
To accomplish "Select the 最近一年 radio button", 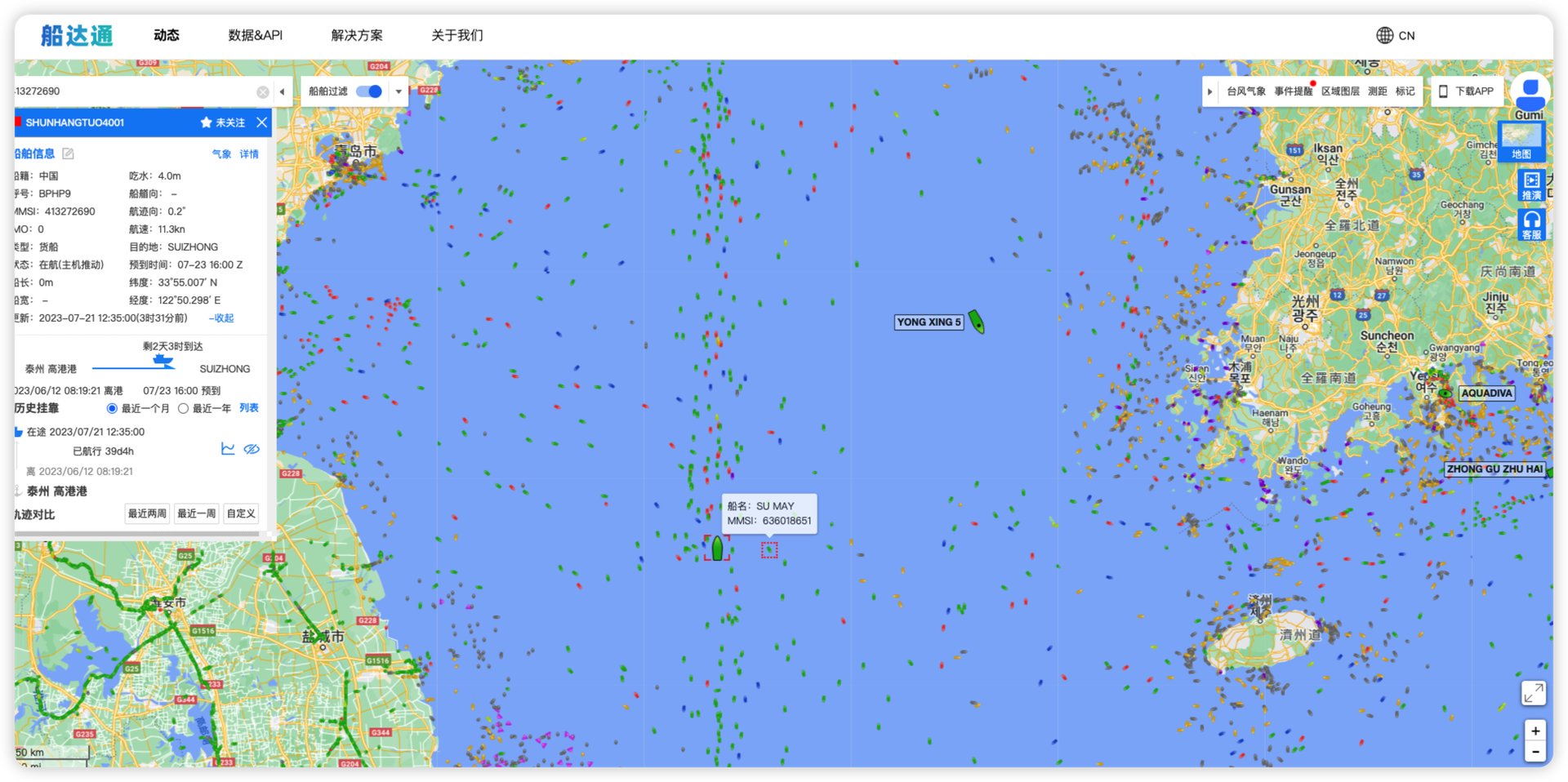I will [184, 408].
